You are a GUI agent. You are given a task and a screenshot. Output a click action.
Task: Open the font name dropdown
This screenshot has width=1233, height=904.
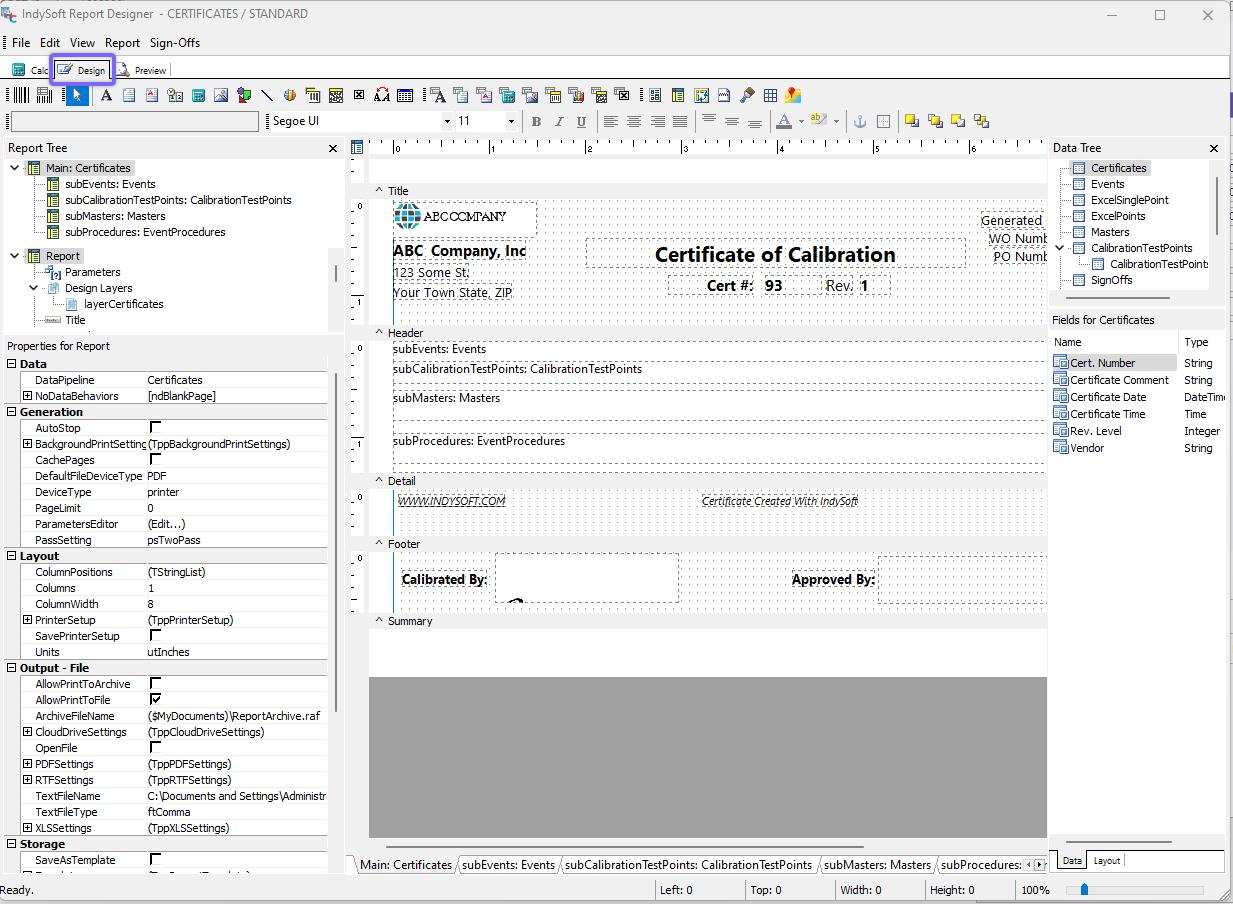tap(447, 121)
